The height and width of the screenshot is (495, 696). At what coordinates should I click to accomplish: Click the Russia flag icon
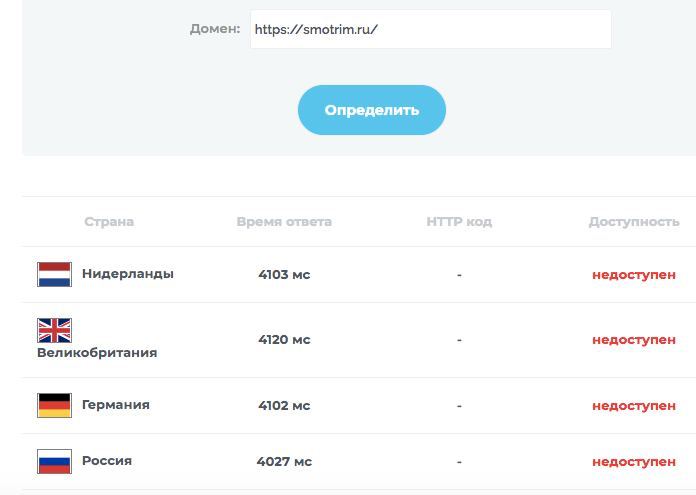tap(54, 461)
